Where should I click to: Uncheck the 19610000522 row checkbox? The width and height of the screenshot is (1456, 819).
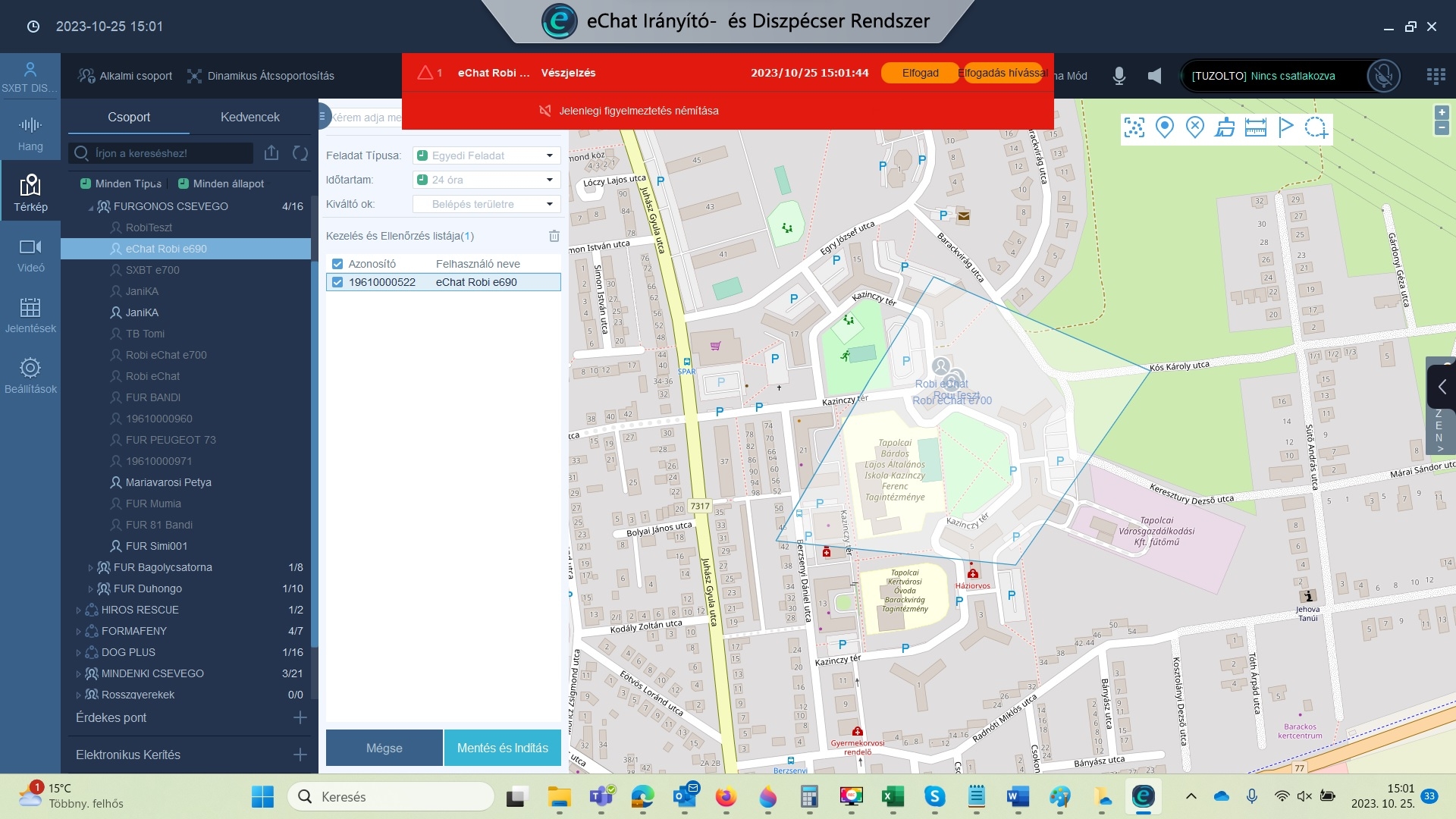pyautogui.click(x=337, y=282)
